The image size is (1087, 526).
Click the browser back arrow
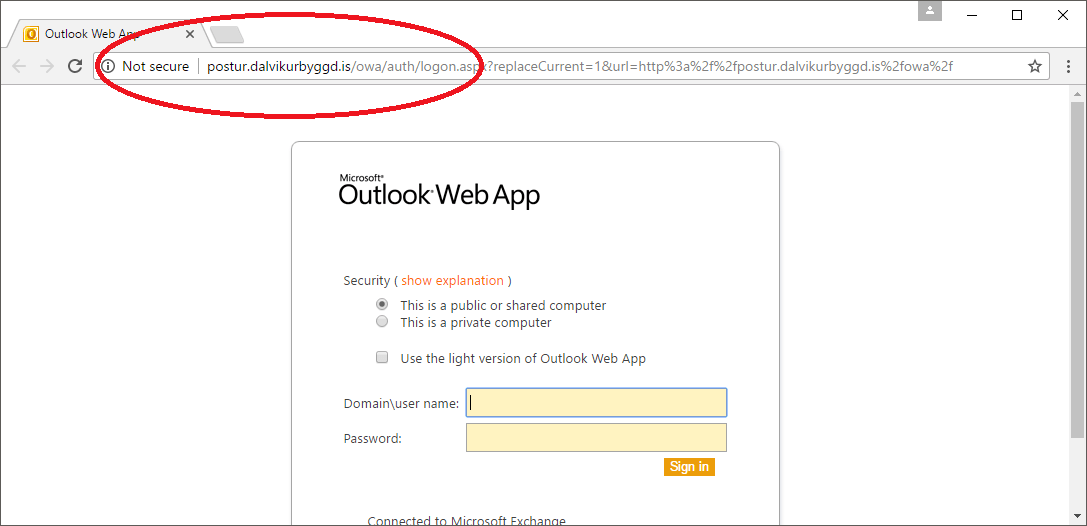pos(19,67)
